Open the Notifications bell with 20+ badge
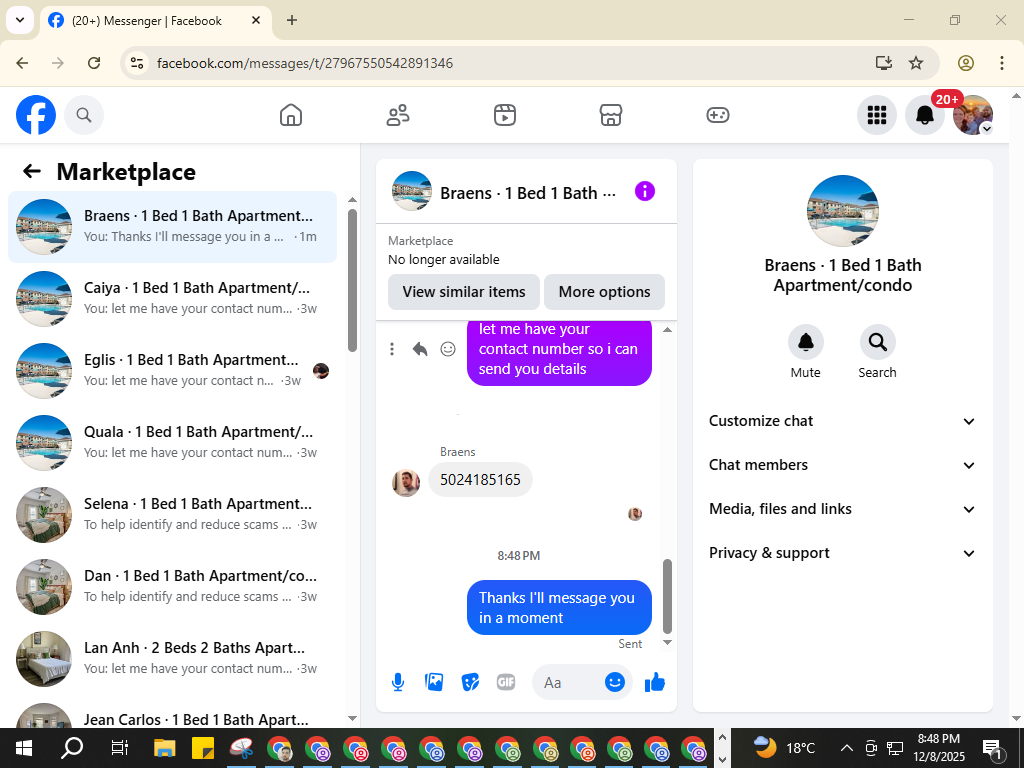 (925, 115)
